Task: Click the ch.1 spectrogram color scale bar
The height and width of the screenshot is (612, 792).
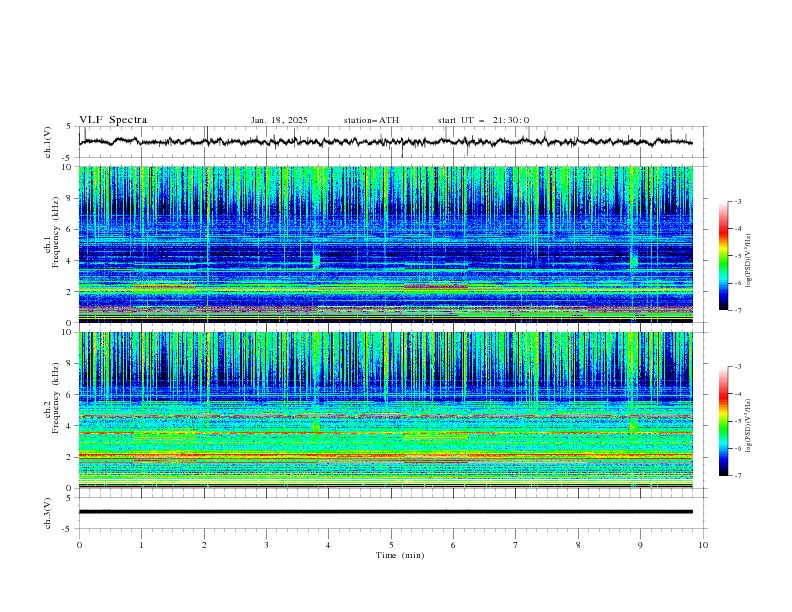Action: [x=723, y=255]
